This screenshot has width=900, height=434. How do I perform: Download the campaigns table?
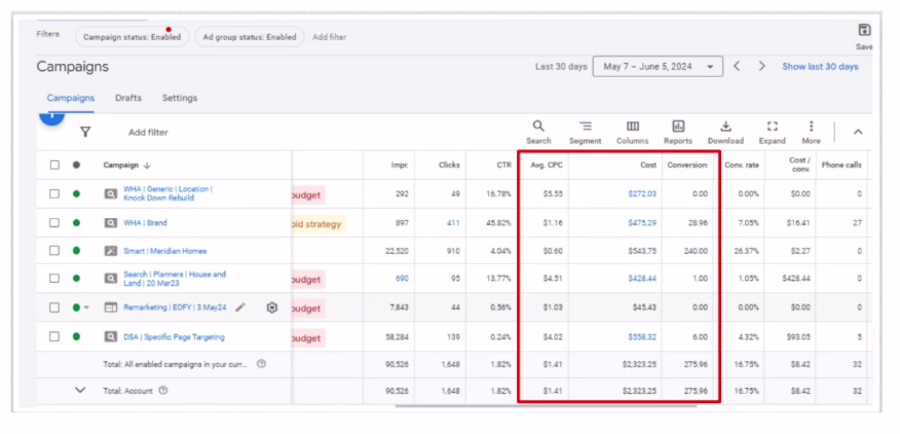[726, 126]
